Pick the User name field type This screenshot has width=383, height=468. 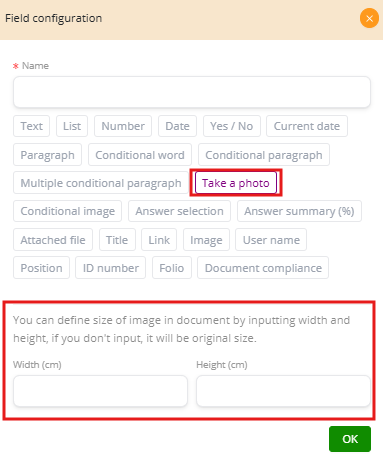point(271,240)
